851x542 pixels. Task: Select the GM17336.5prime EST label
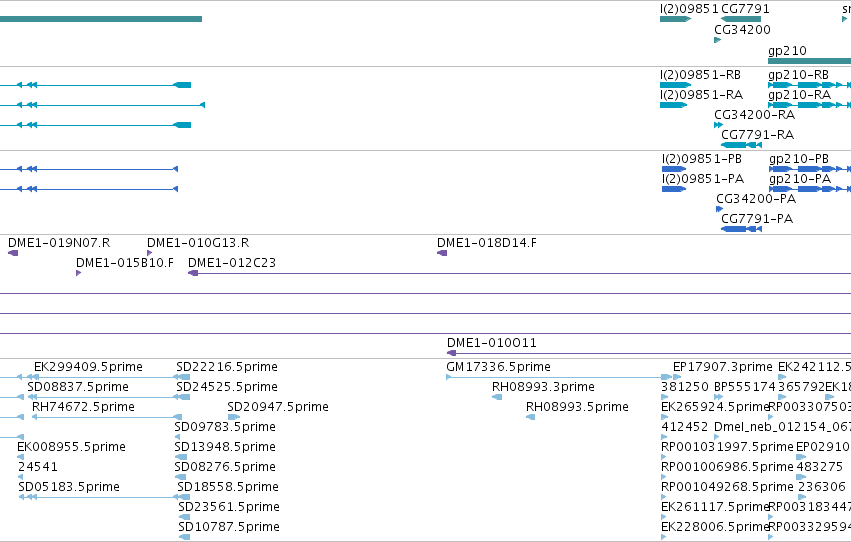498,367
